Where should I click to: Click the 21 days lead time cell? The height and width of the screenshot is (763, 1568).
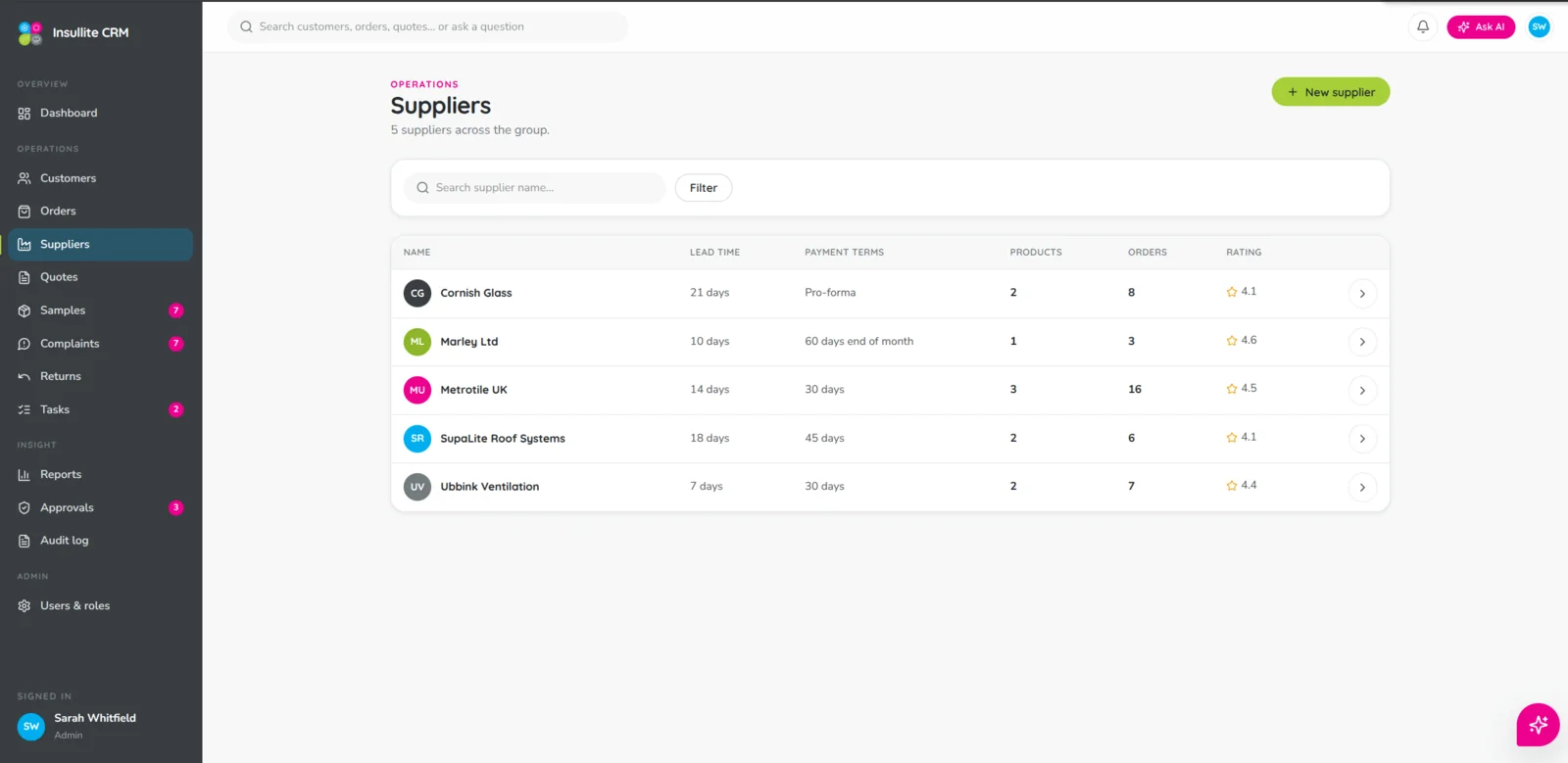pyautogui.click(x=710, y=293)
